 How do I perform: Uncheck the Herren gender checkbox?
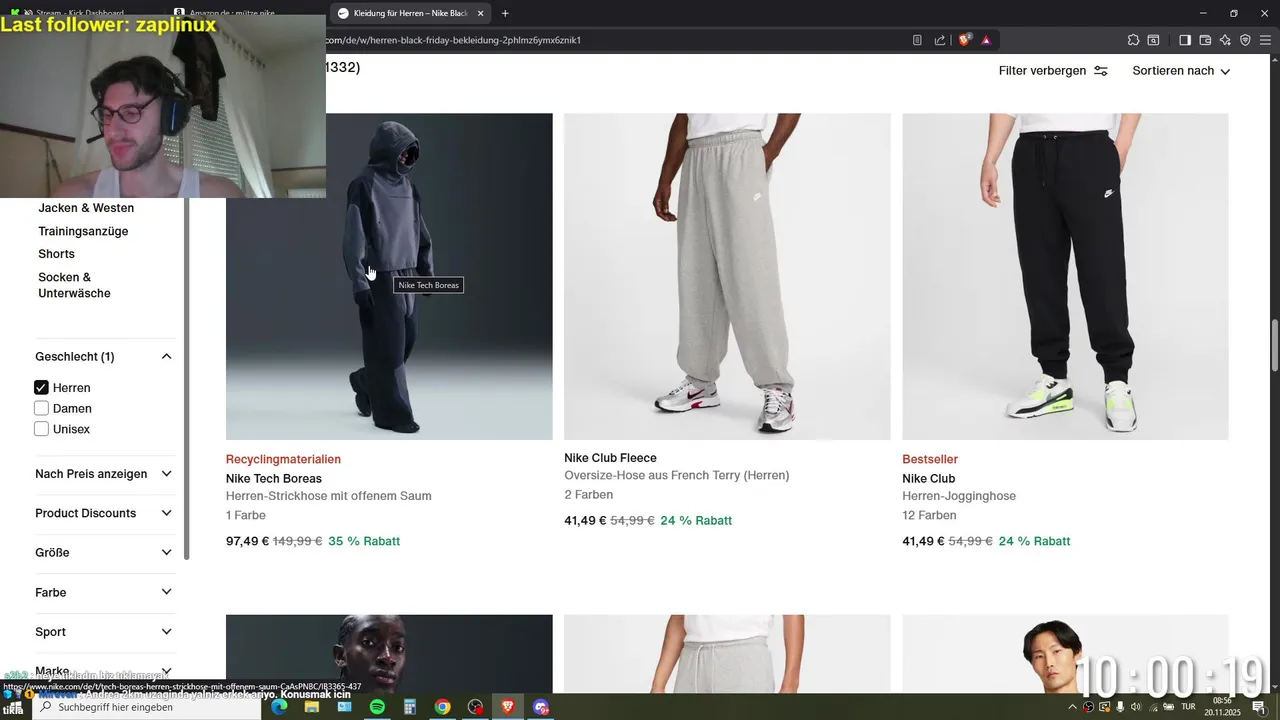pyautogui.click(x=41, y=387)
